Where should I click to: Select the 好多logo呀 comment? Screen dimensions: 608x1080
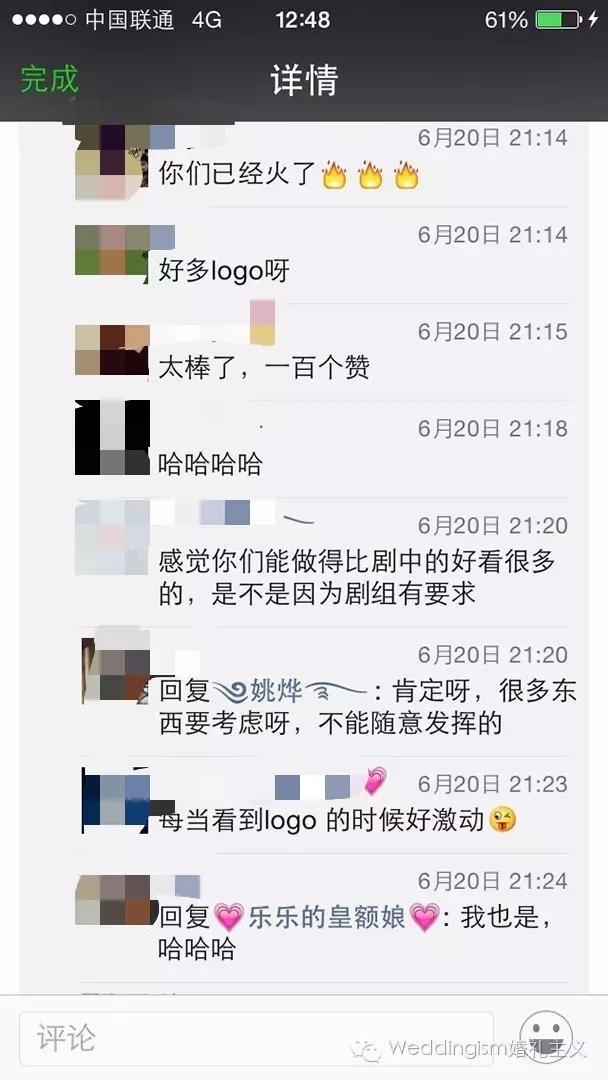coord(224,270)
